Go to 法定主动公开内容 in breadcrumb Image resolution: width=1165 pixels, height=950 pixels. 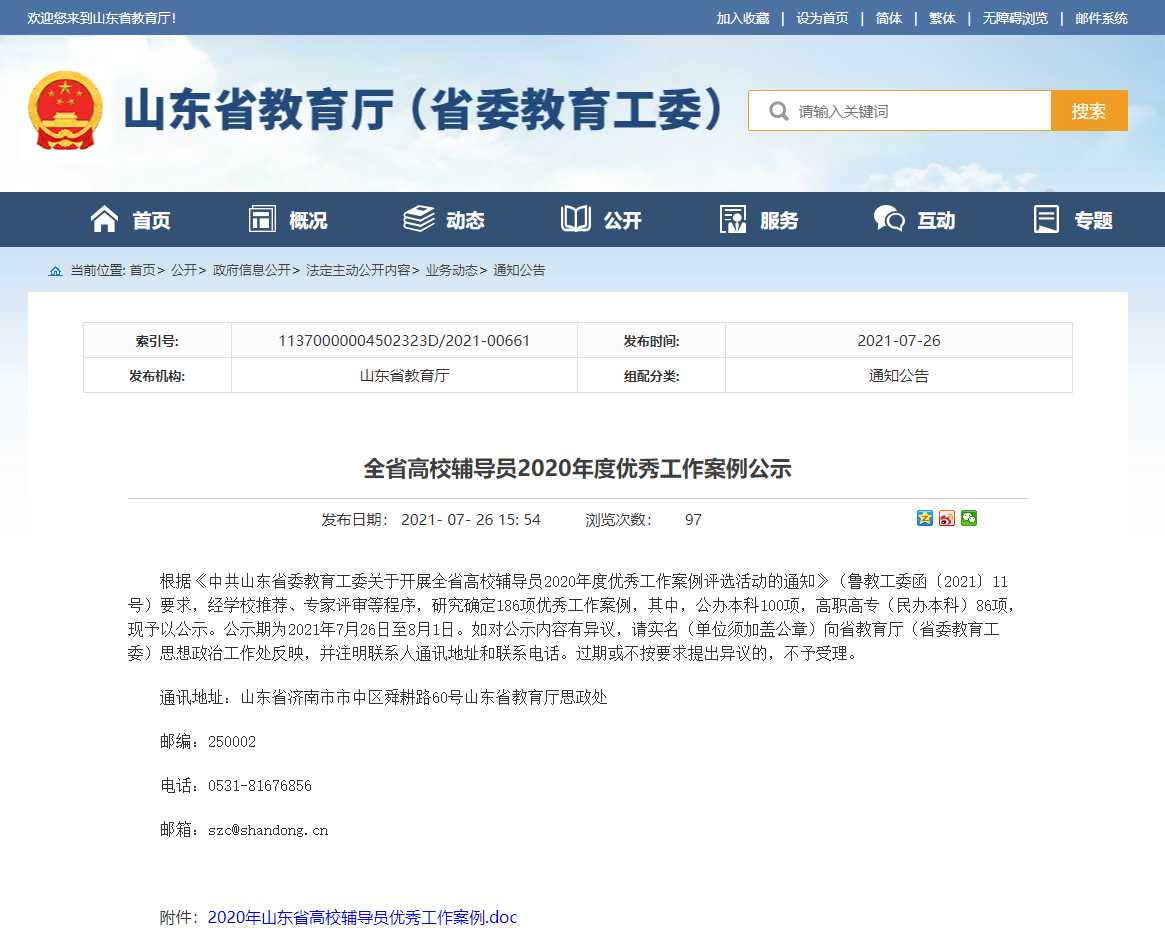358,270
